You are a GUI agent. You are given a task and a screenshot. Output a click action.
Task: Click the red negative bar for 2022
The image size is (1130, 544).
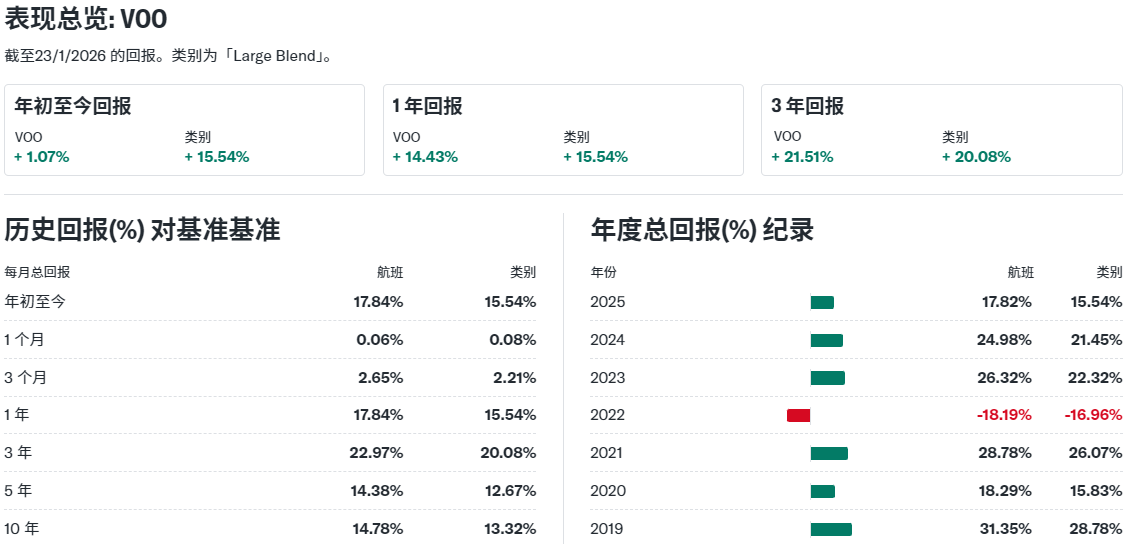pyautogui.click(x=798, y=415)
